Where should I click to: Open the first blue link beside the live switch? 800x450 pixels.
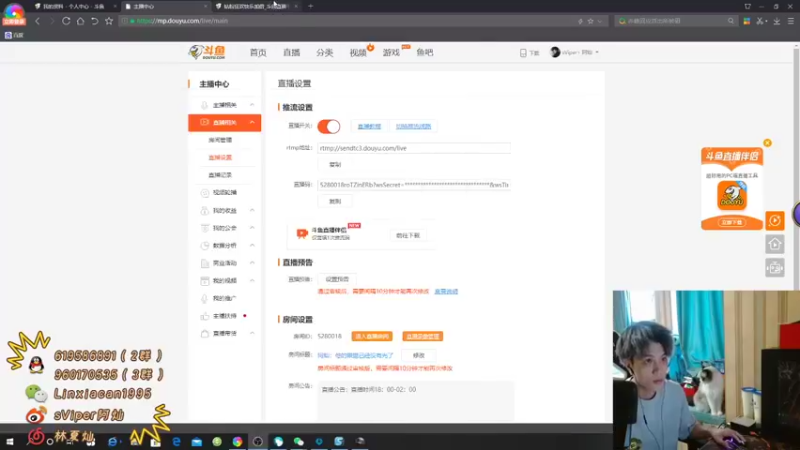(x=369, y=126)
